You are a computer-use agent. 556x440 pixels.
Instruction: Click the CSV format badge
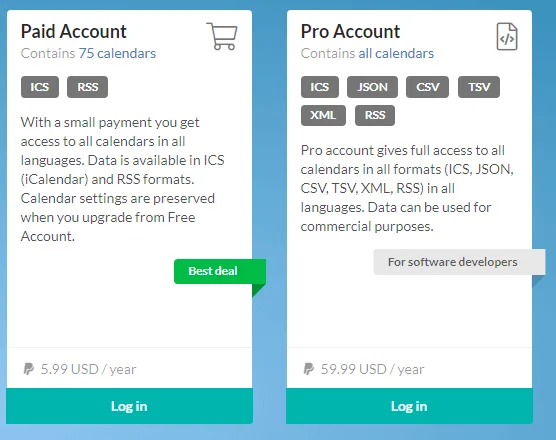pos(427,87)
